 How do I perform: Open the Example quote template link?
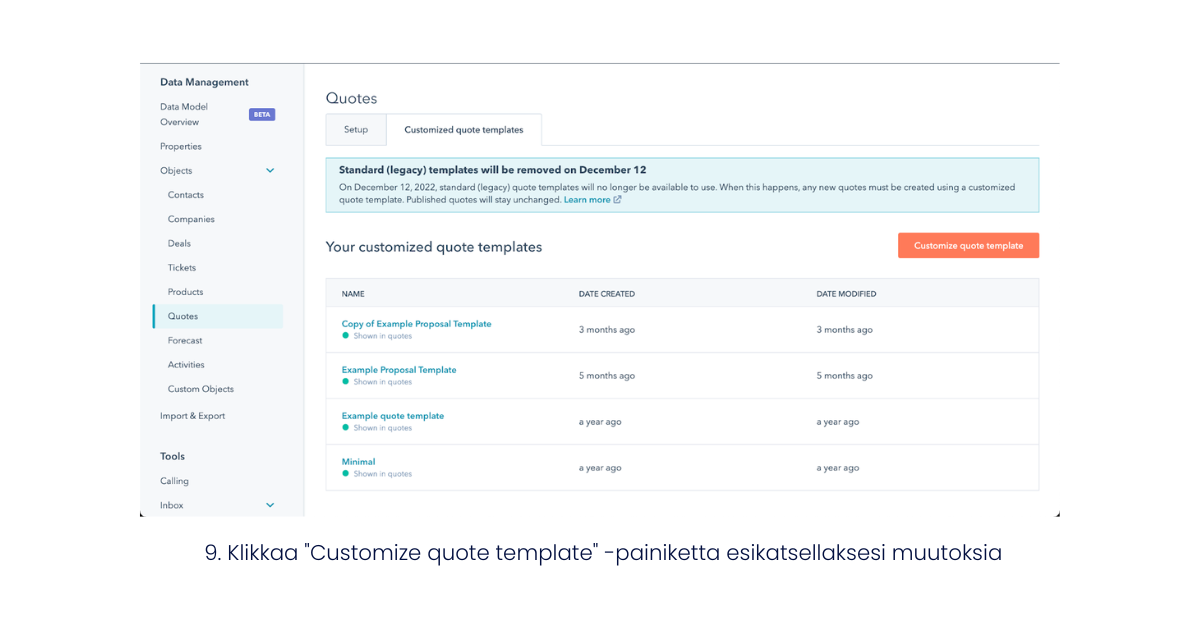[393, 416]
